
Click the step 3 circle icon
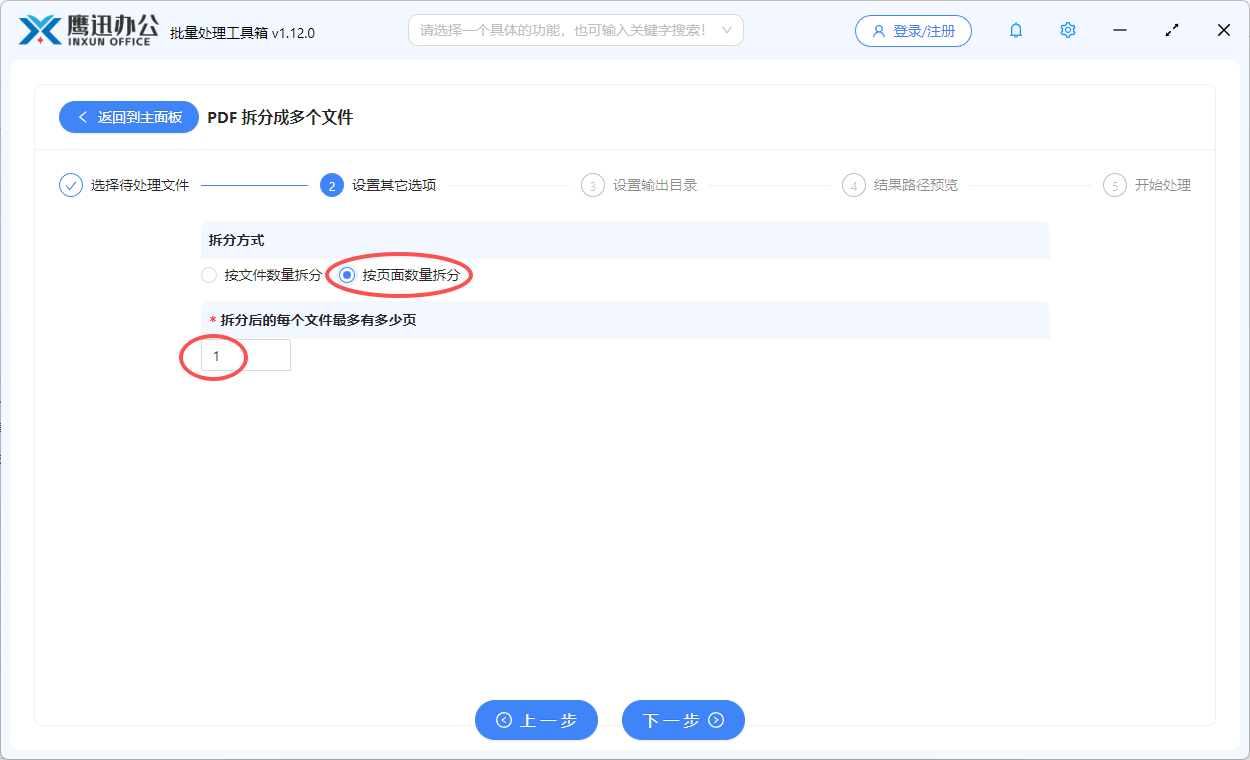[x=593, y=185]
